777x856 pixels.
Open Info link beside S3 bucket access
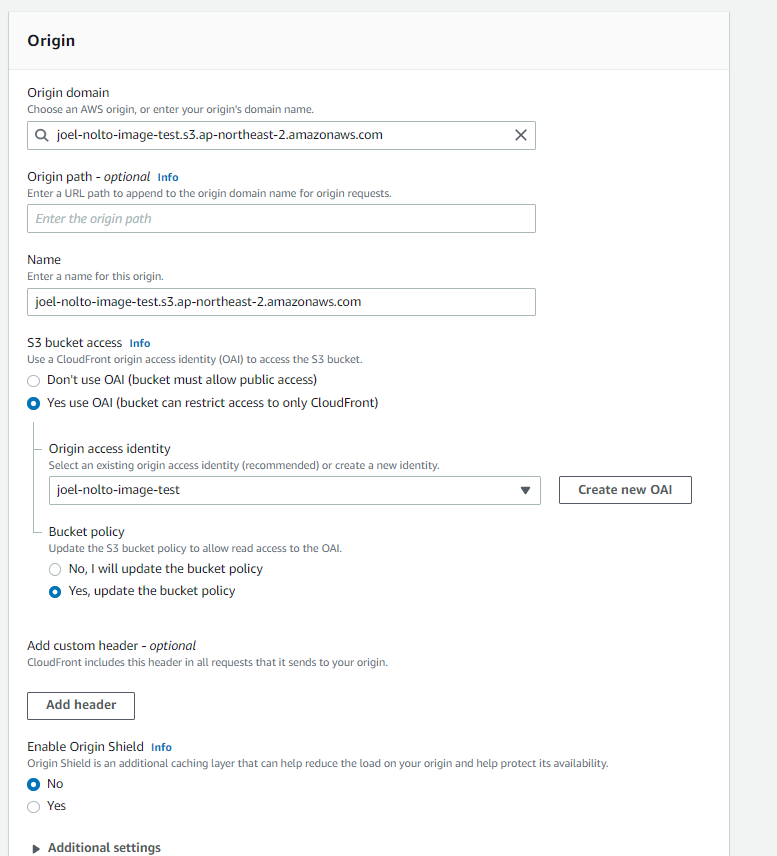coord(140,343)
